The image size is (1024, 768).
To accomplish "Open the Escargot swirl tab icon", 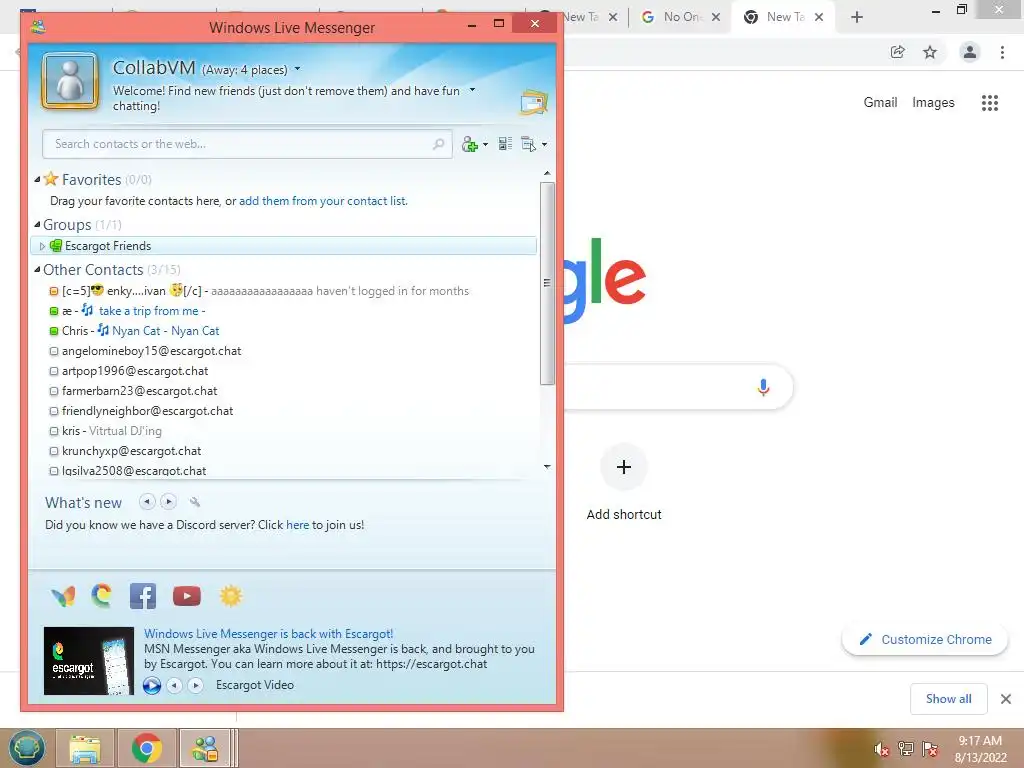I will [102, 595].
